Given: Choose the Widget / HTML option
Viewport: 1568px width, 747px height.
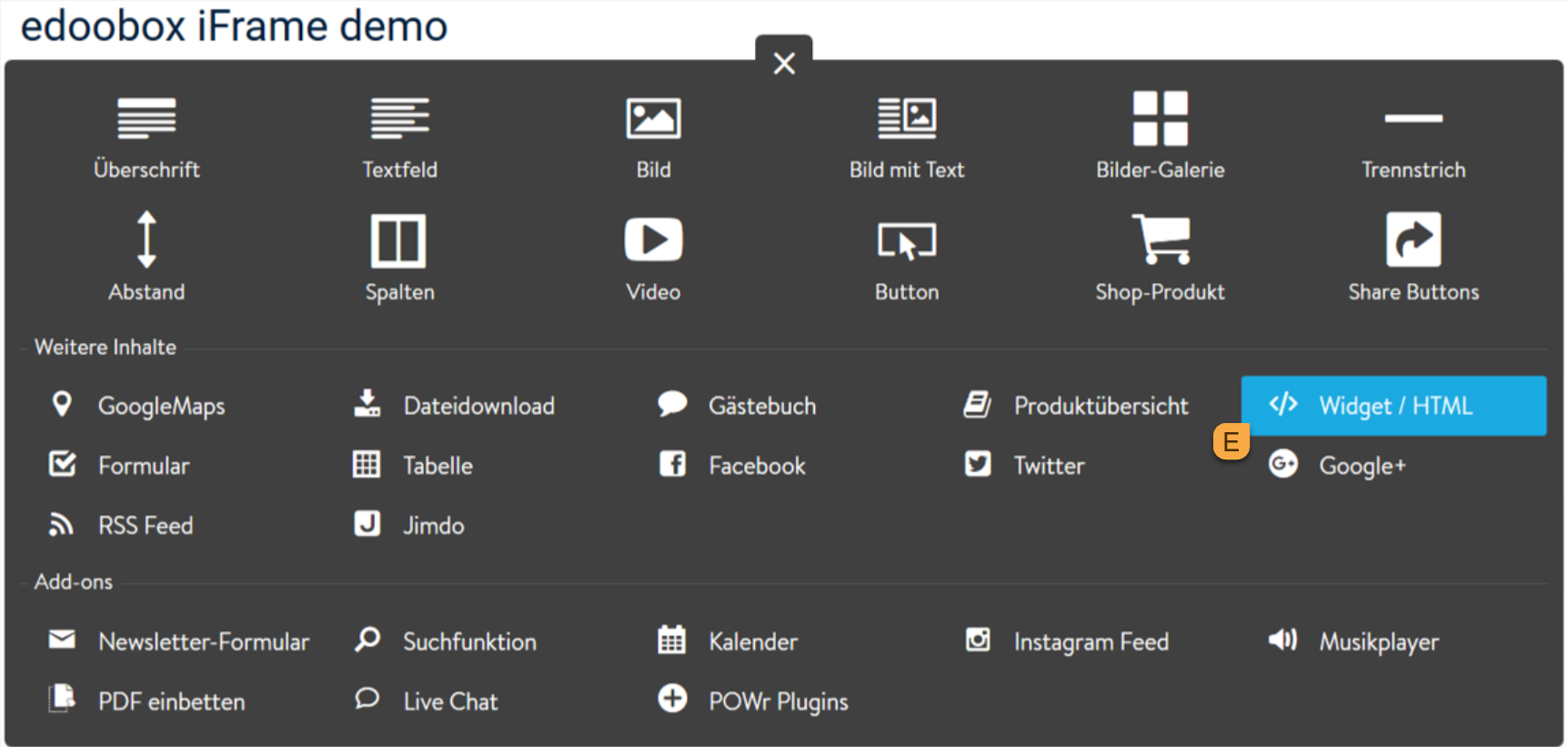Looking at the screenshot, I should pos(1393,406).
